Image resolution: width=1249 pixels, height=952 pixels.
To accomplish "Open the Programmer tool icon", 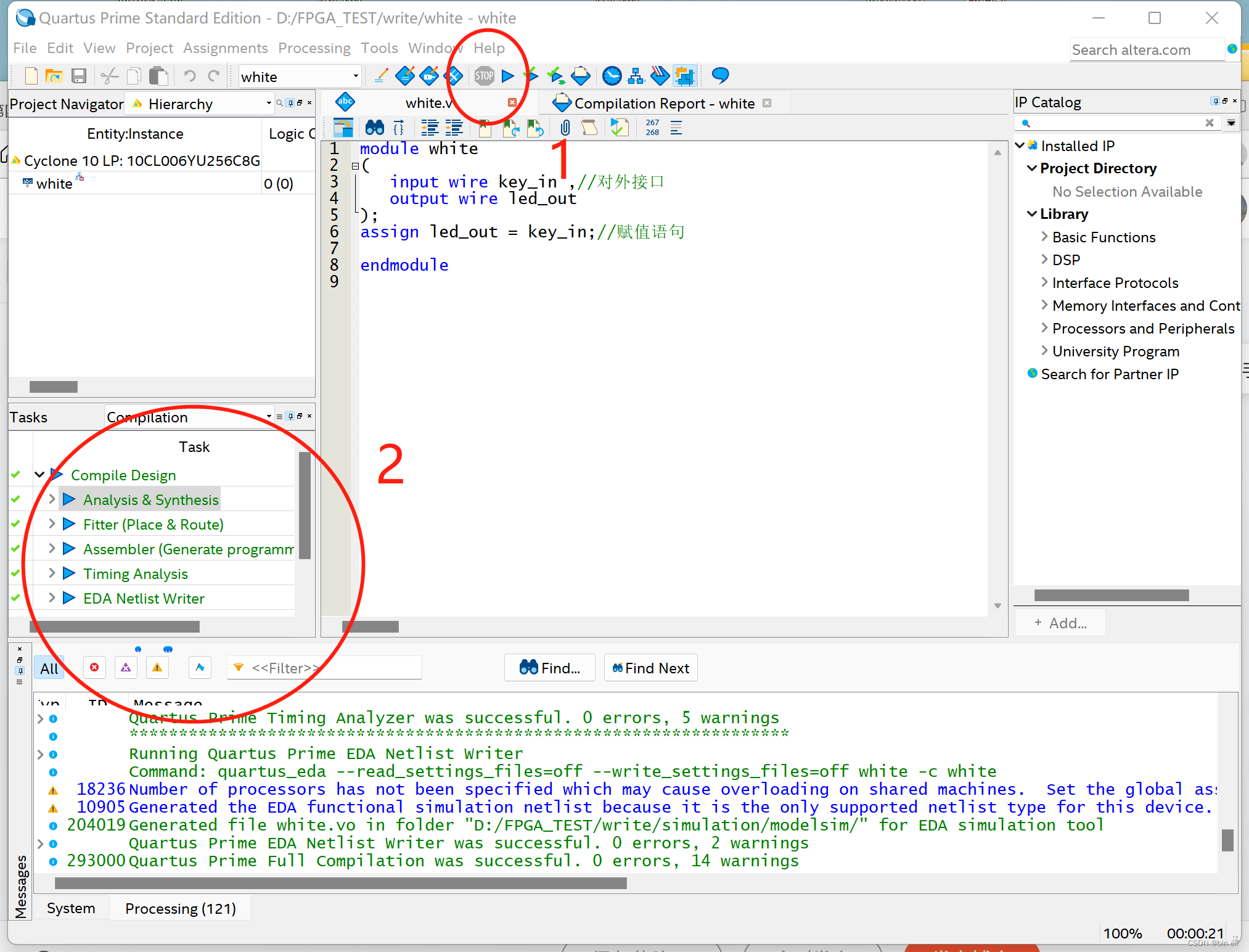I will tap(660, 76).
